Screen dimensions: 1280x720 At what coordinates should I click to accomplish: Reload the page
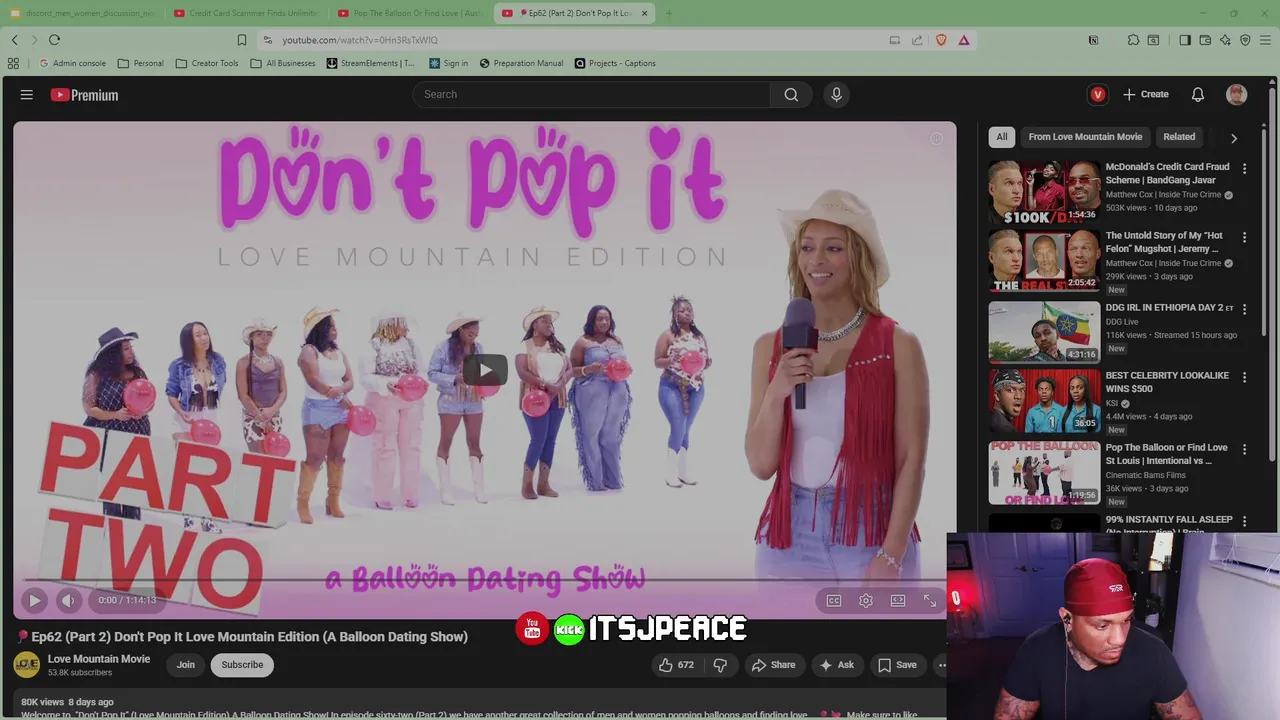[54, 40]
